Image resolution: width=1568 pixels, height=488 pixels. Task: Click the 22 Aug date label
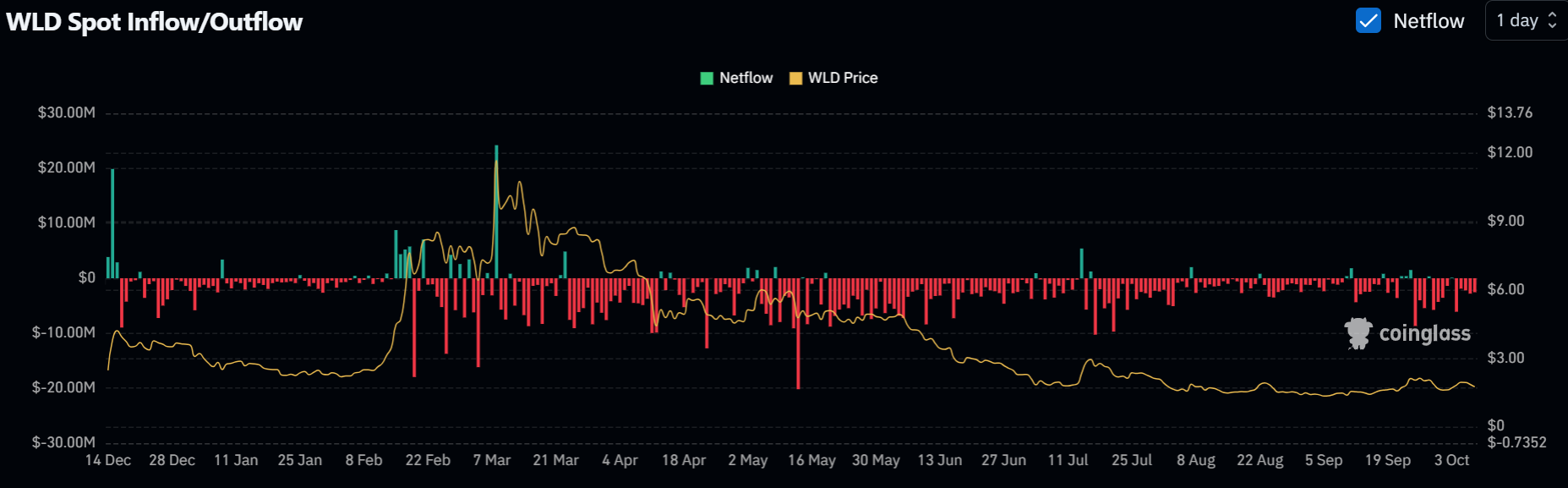tap(1259, 460)
